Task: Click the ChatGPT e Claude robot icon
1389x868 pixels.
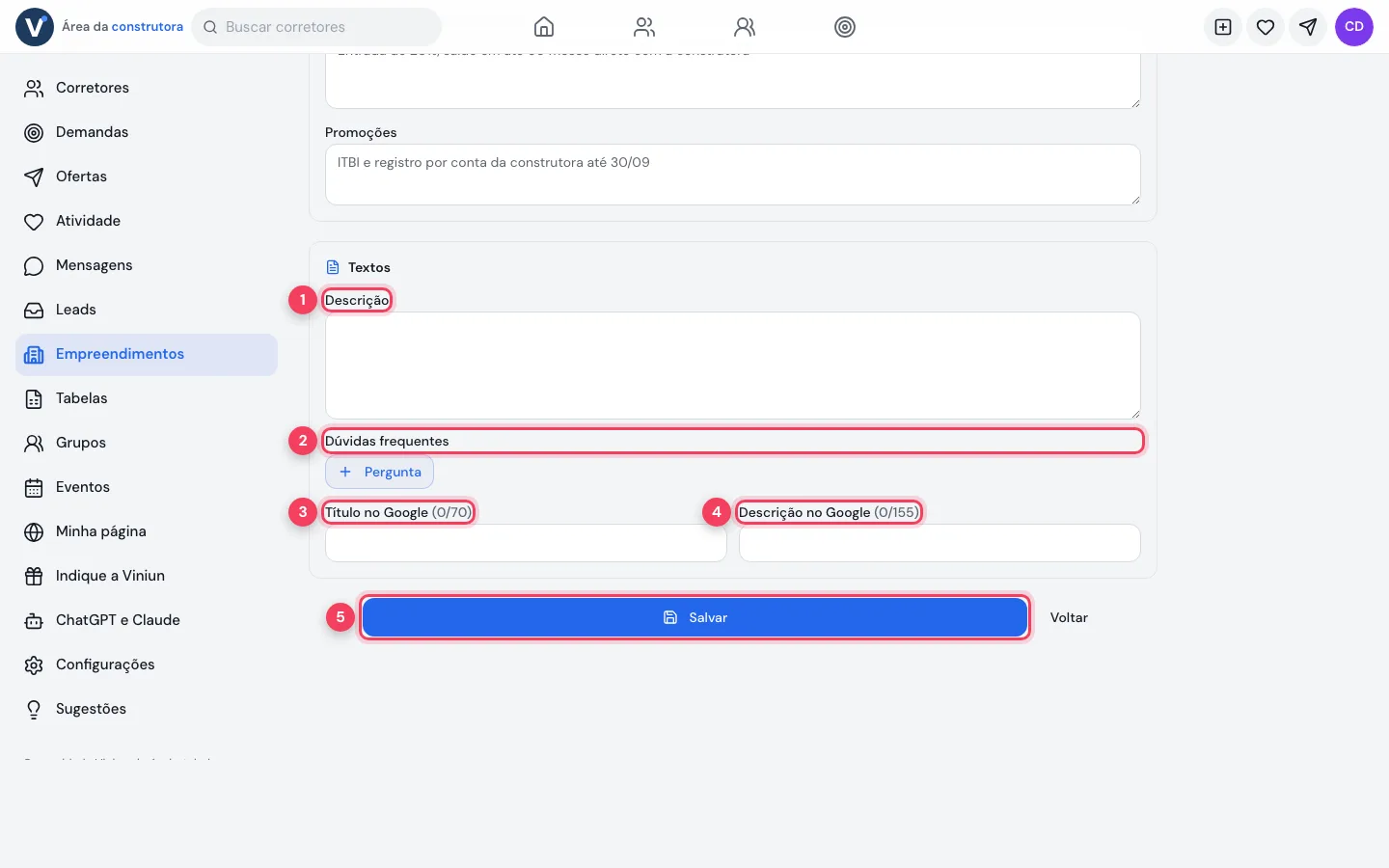Action: [34, 621]
